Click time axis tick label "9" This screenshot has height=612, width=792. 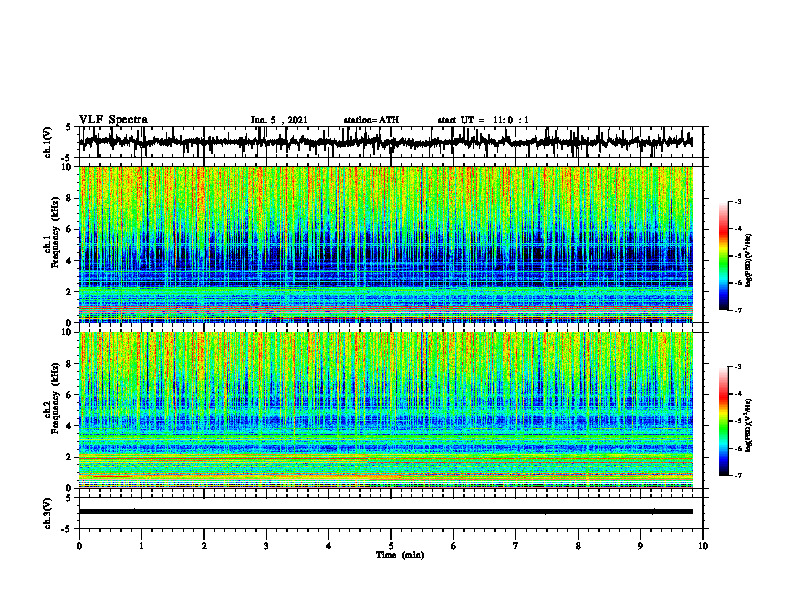[x=640, y=546]
